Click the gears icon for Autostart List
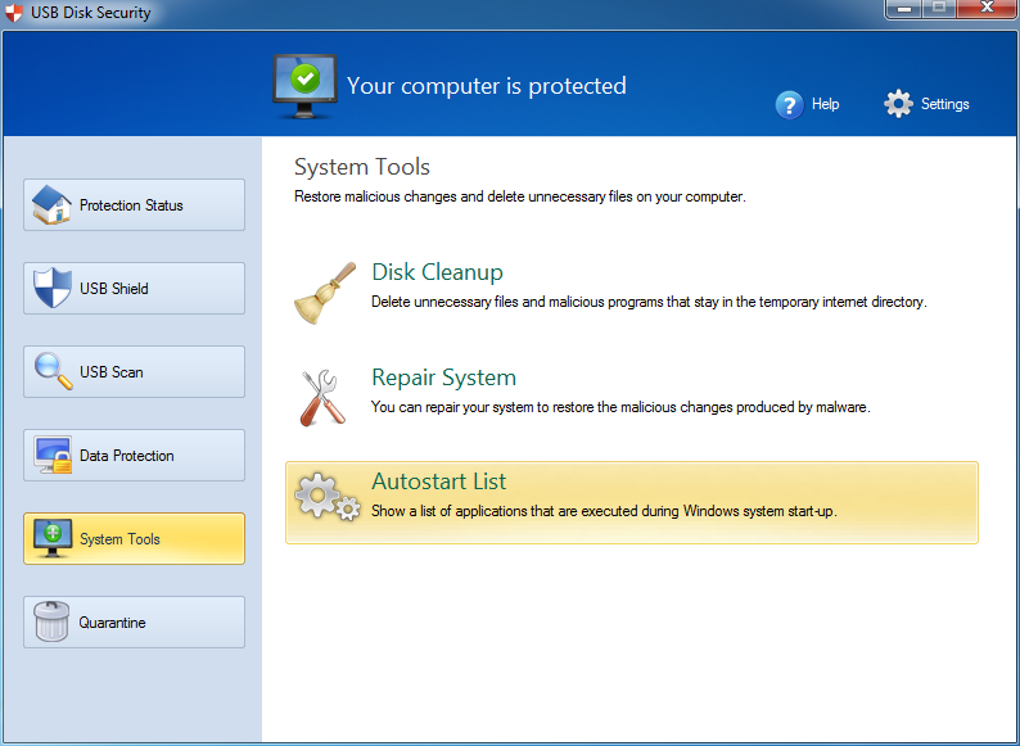The height and width of the screenshot is (746, 1020). tap(326, 497)
